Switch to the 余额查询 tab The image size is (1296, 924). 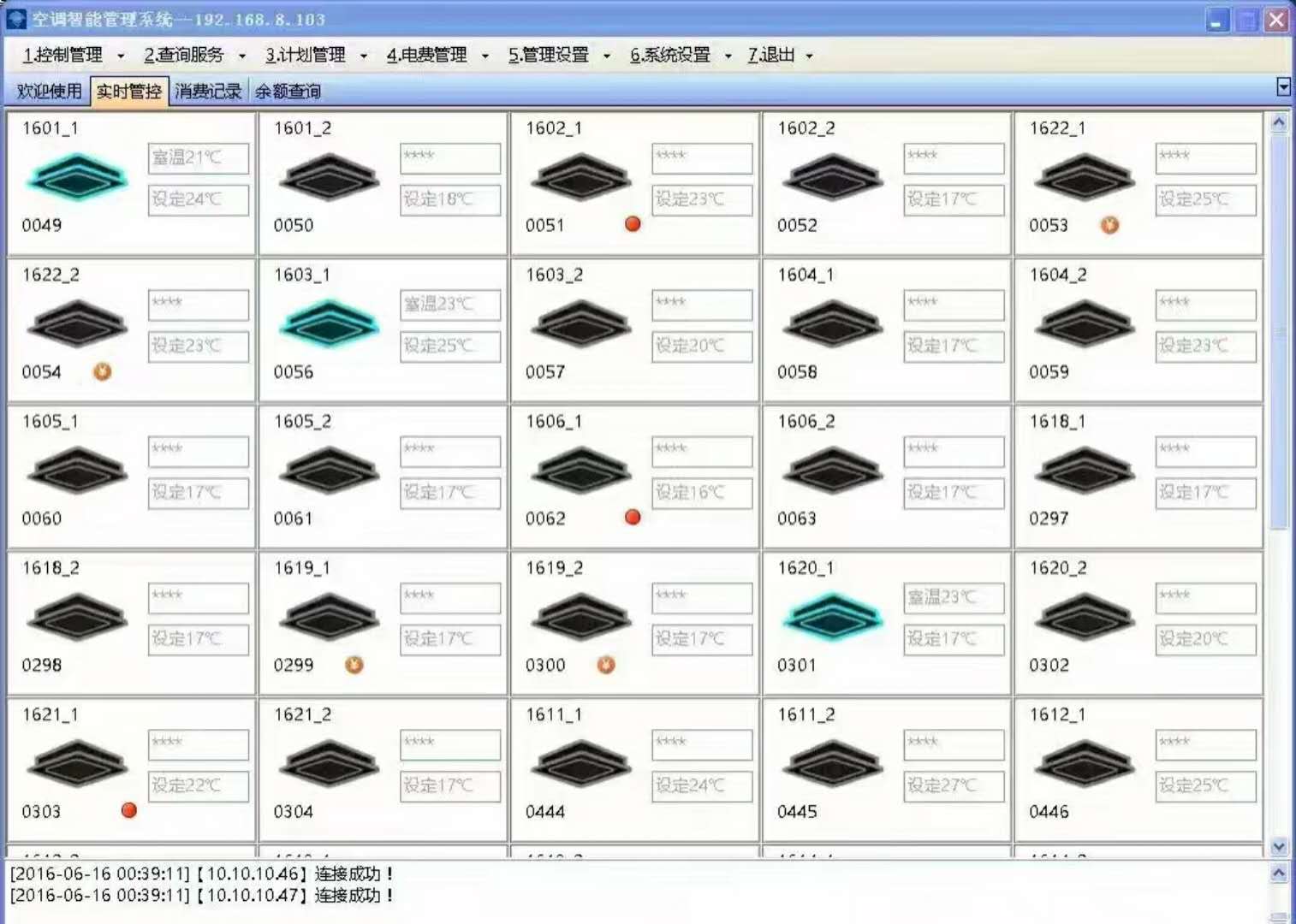tap(288, 92)
